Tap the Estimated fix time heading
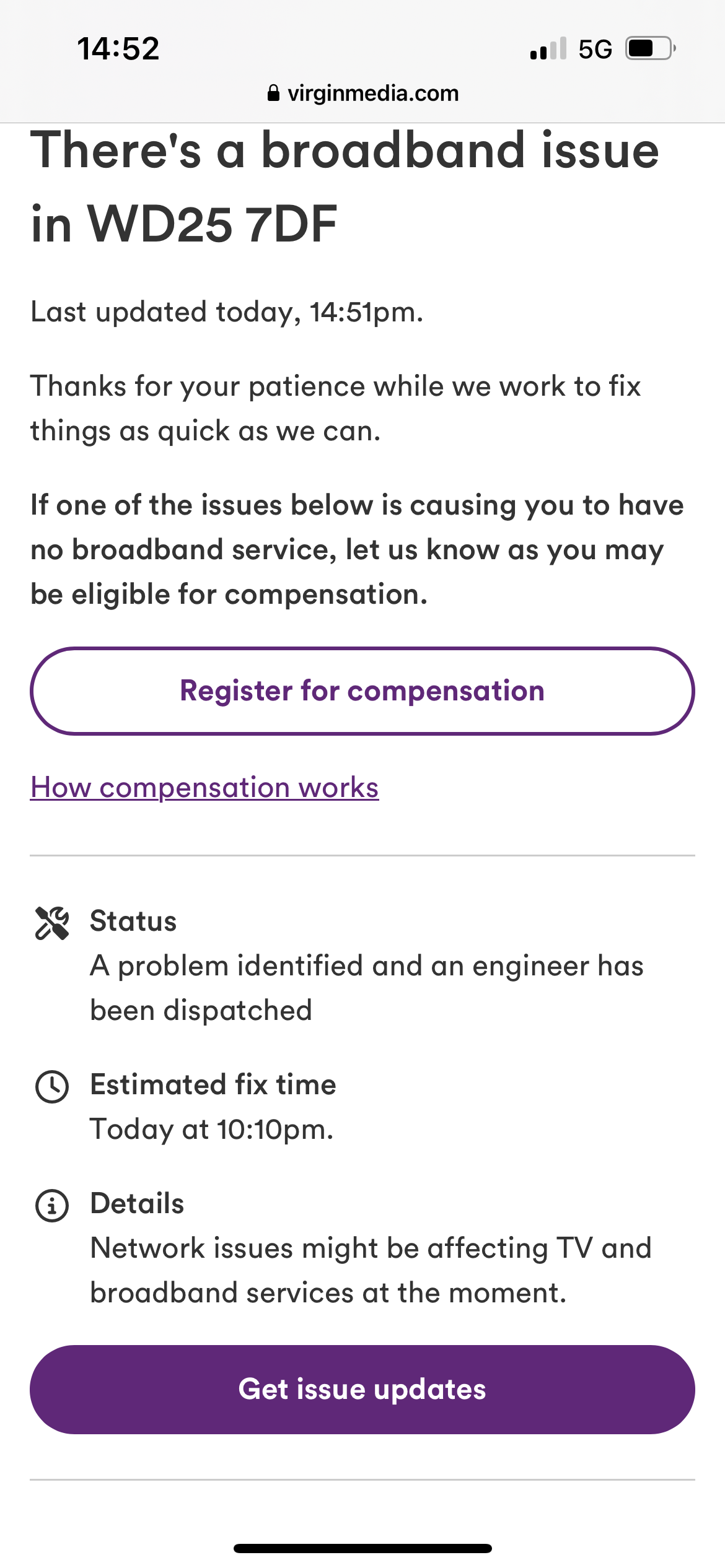 tap(213, 1084)
